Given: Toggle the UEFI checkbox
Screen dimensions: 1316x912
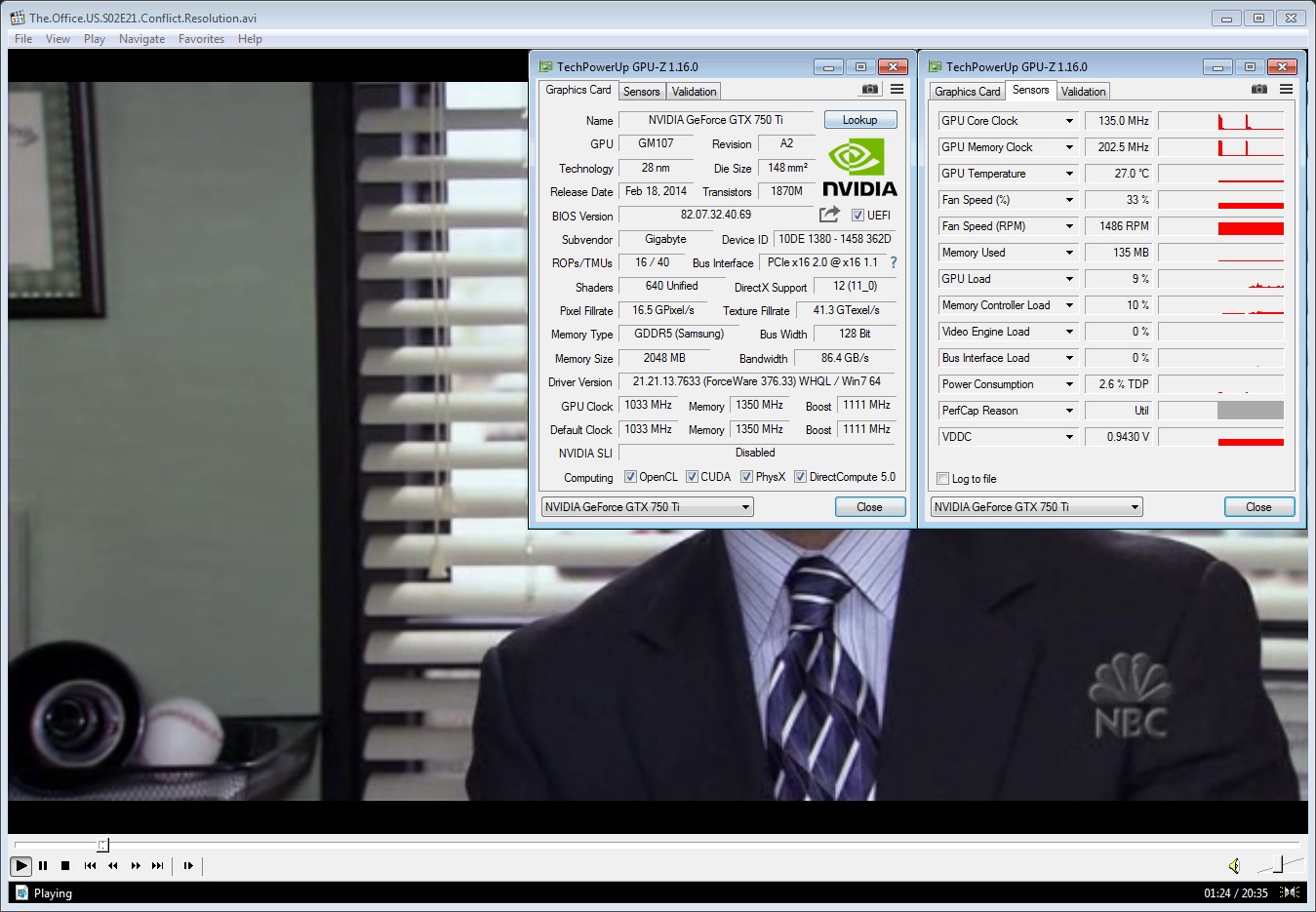Looking at the screenshot, I should (x=857, y=216).
